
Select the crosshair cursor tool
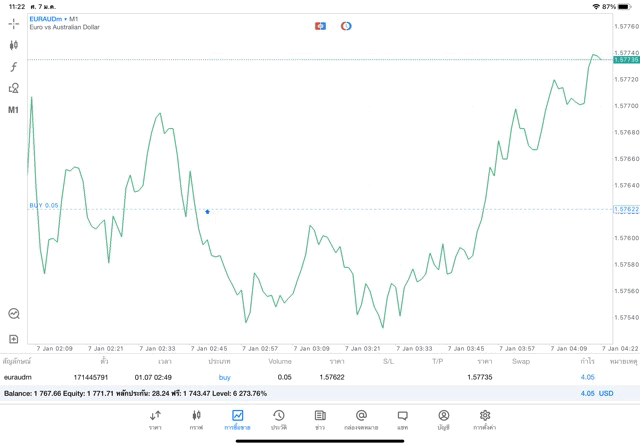13,24
